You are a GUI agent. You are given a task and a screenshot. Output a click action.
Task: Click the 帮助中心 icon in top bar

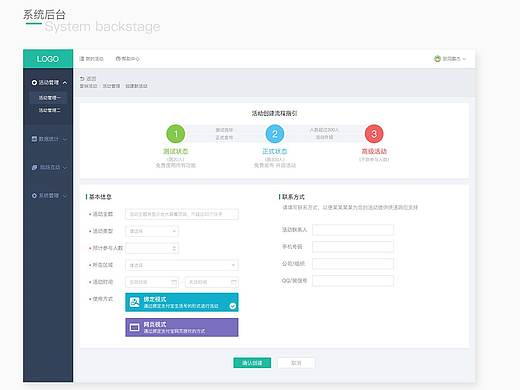click(118, 59)
